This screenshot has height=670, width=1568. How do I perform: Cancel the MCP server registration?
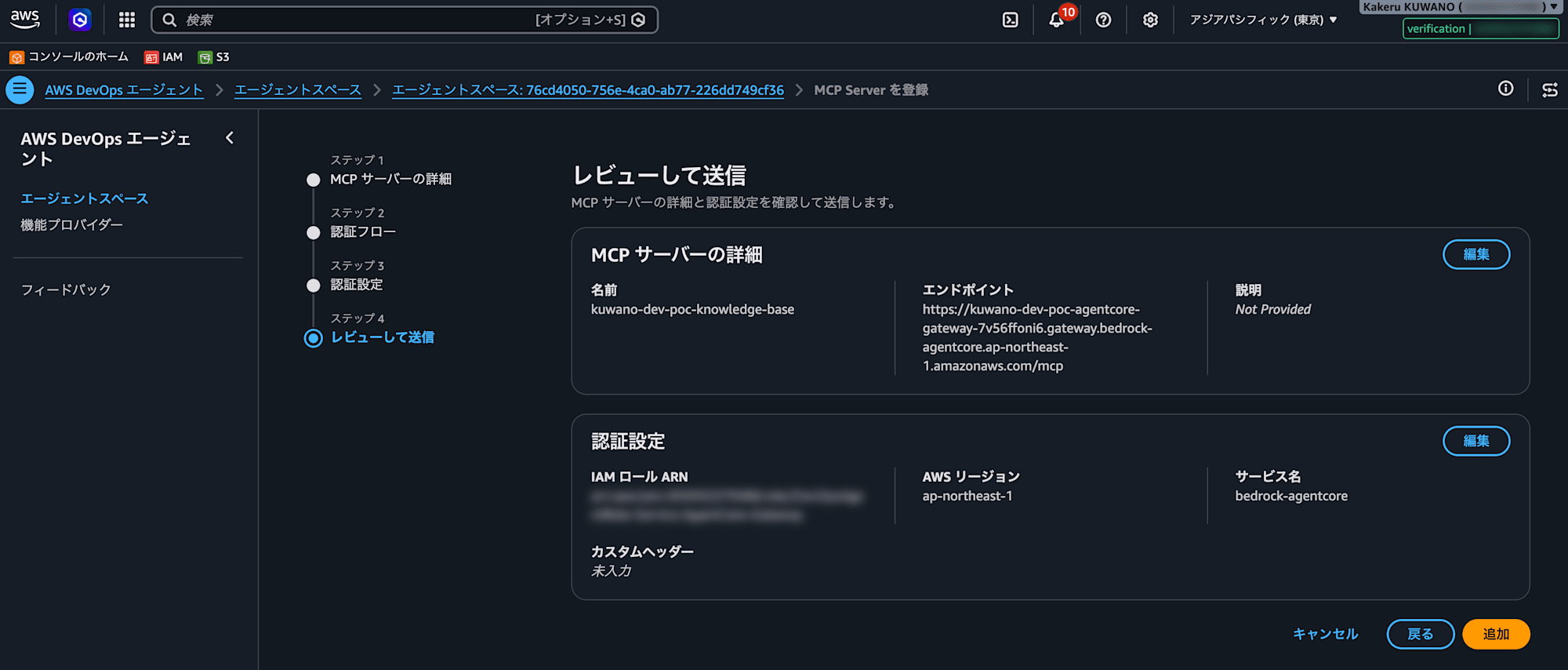1325,634
